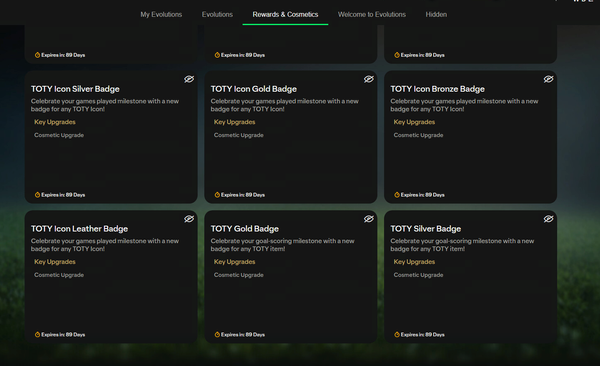Open the TOTY Icon Silver Badge title
This screenshot has height=366, width=600.
tap(75, 89)
